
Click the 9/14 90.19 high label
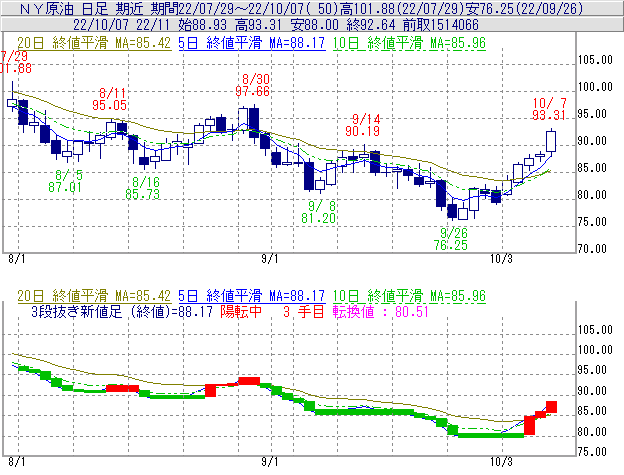click(x=363, y=125)
